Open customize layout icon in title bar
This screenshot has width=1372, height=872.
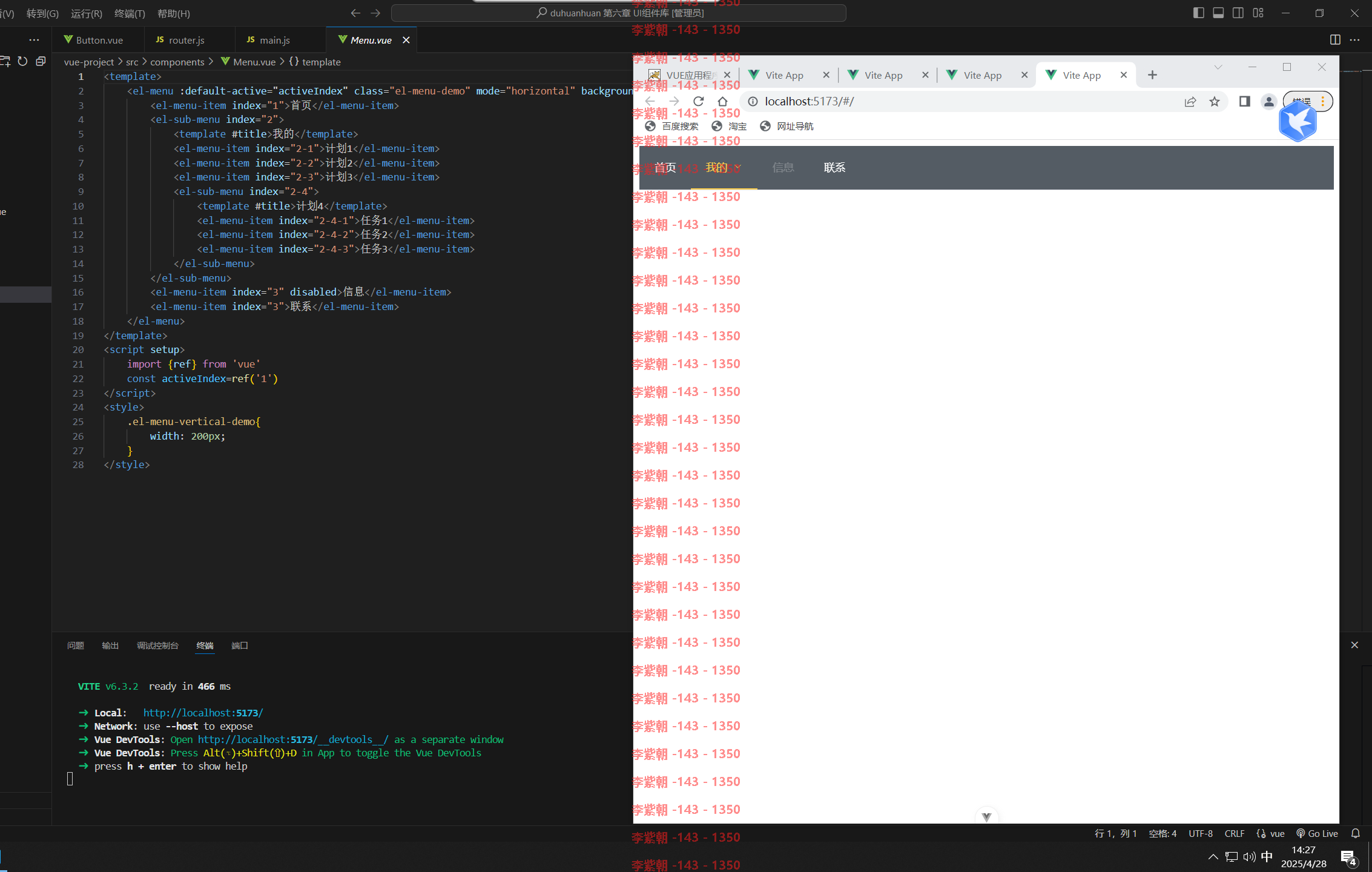coord(1258,13)
